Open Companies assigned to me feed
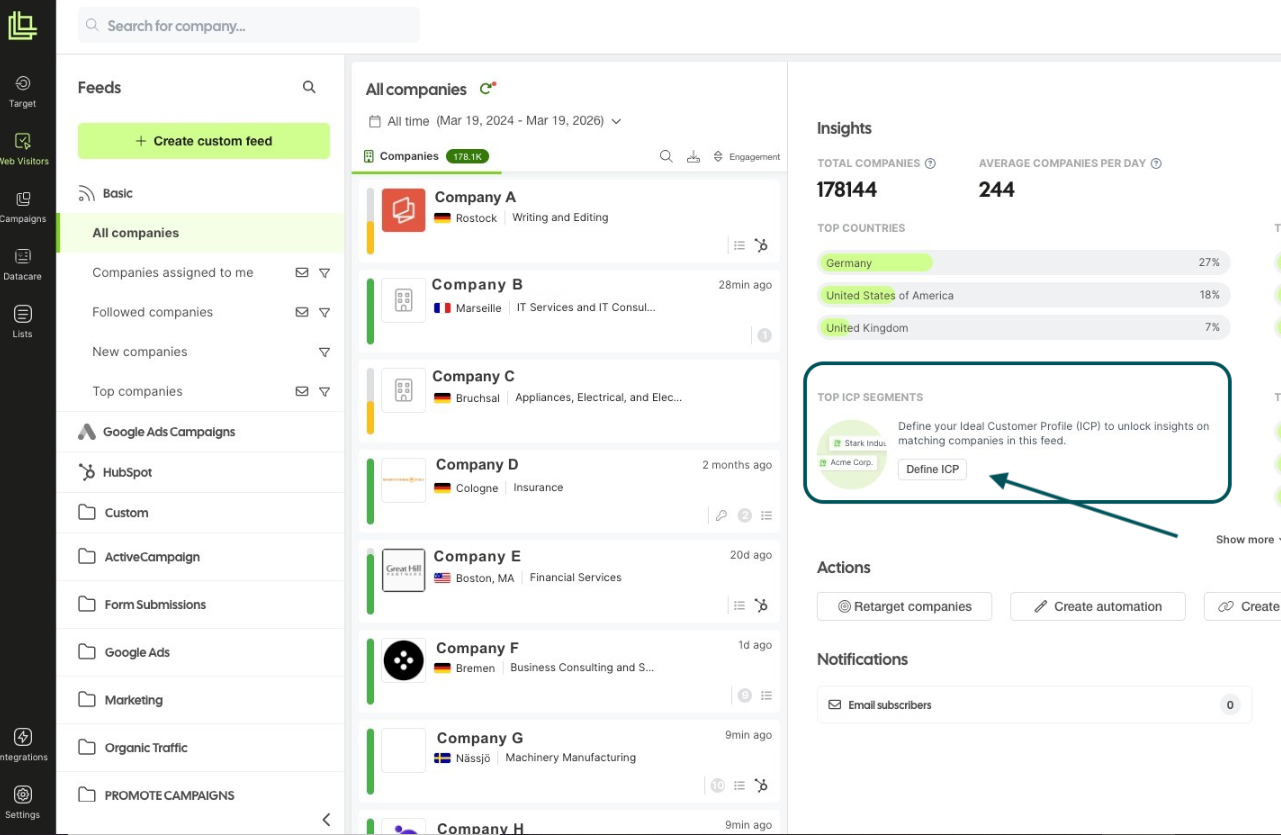Image resolution: width=1281 pixels, height=835 pixels. (173, 272)
